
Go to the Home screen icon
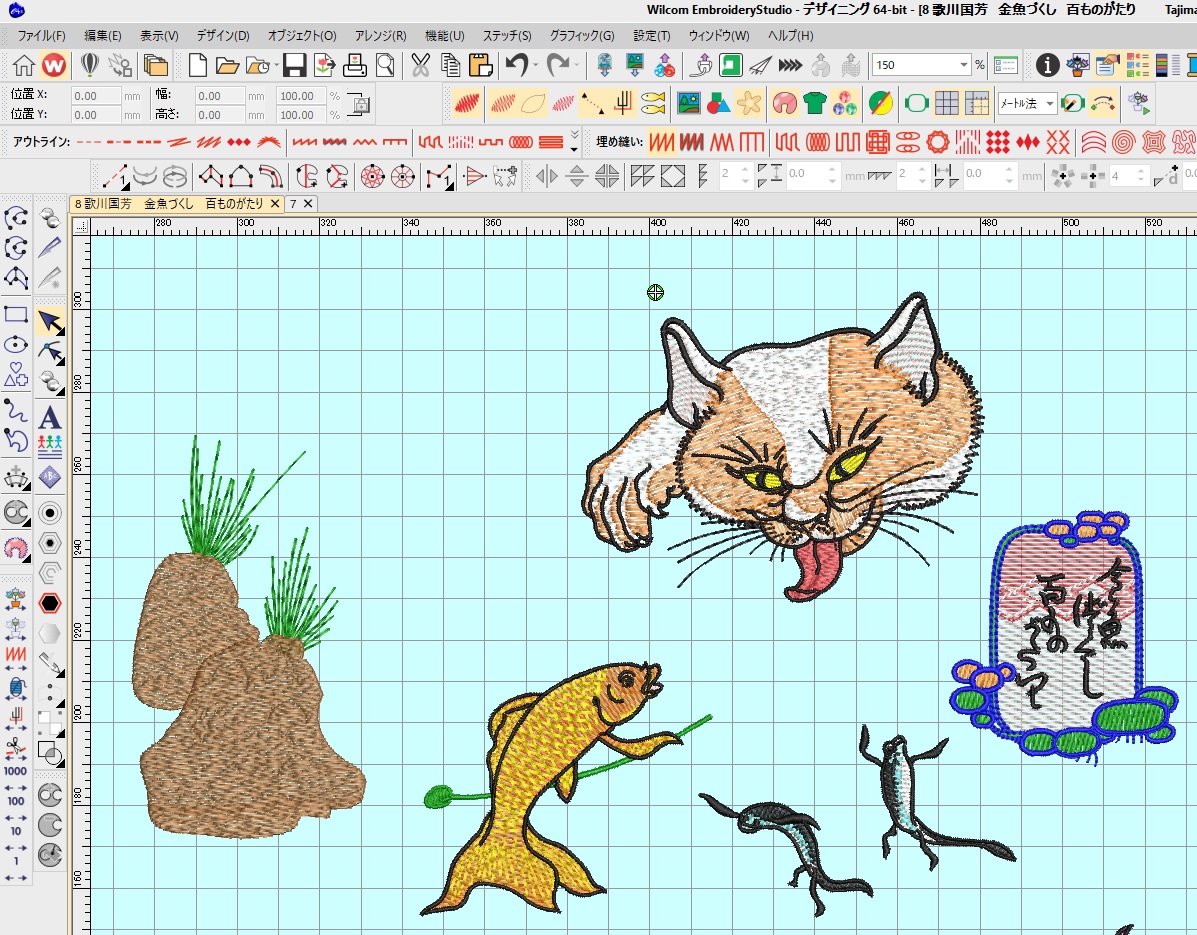click(23, 65)
